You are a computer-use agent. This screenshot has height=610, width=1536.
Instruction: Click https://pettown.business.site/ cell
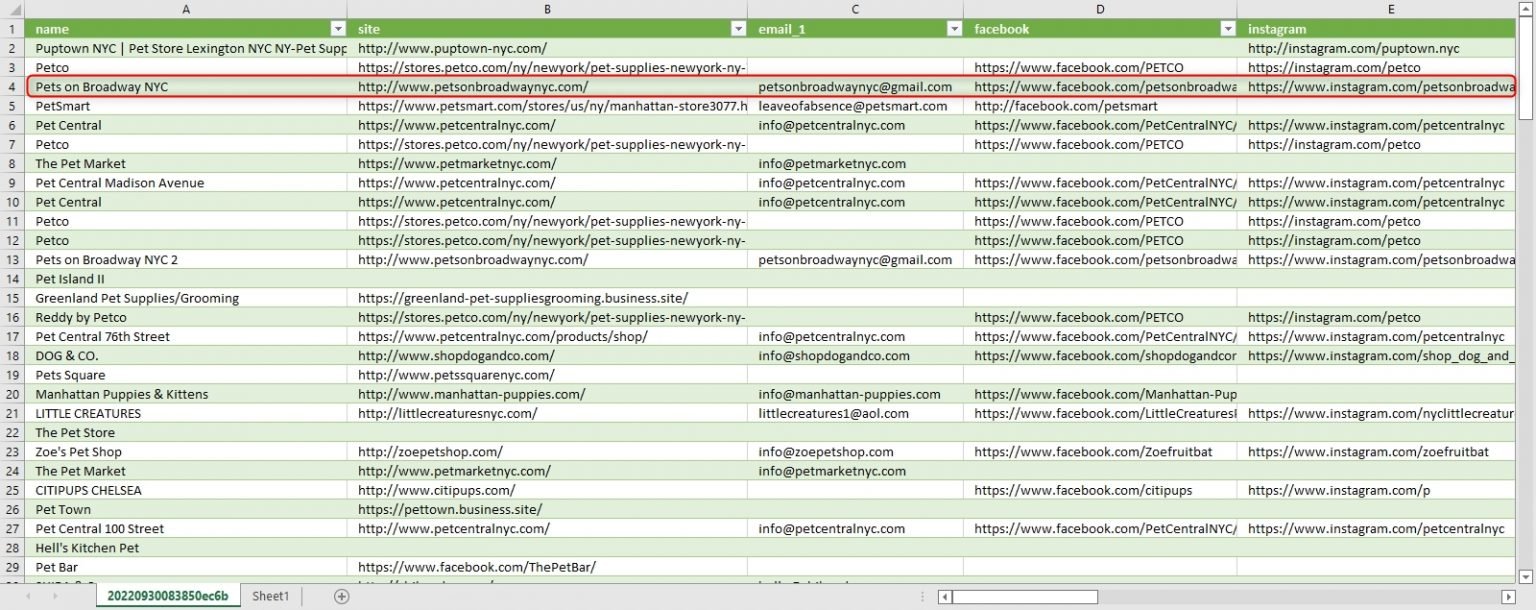[547, 509]
